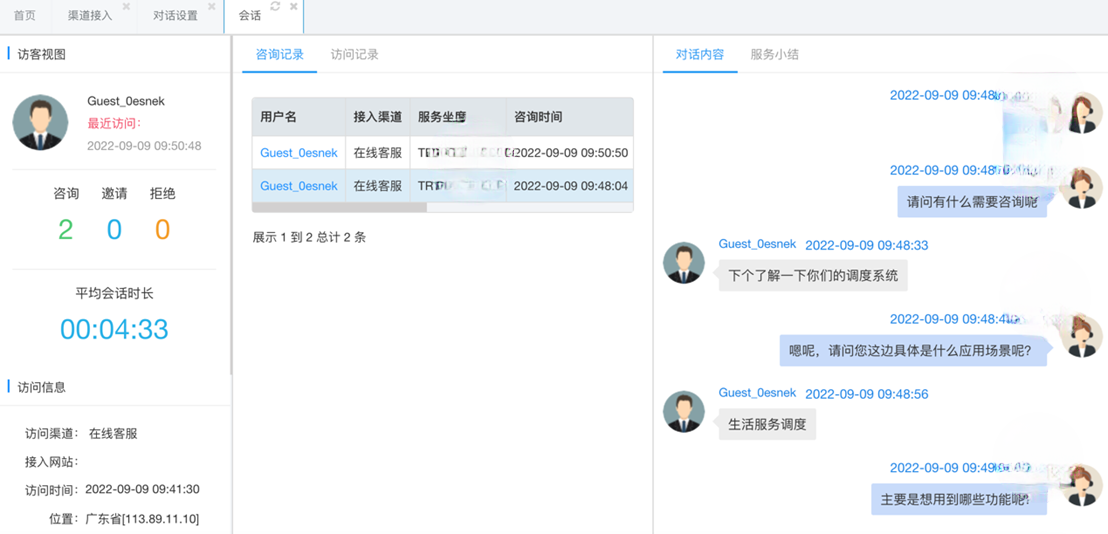The image size is (1108, 534).
Task: Close the 会话 tab
Action: [x=293, y=7]
